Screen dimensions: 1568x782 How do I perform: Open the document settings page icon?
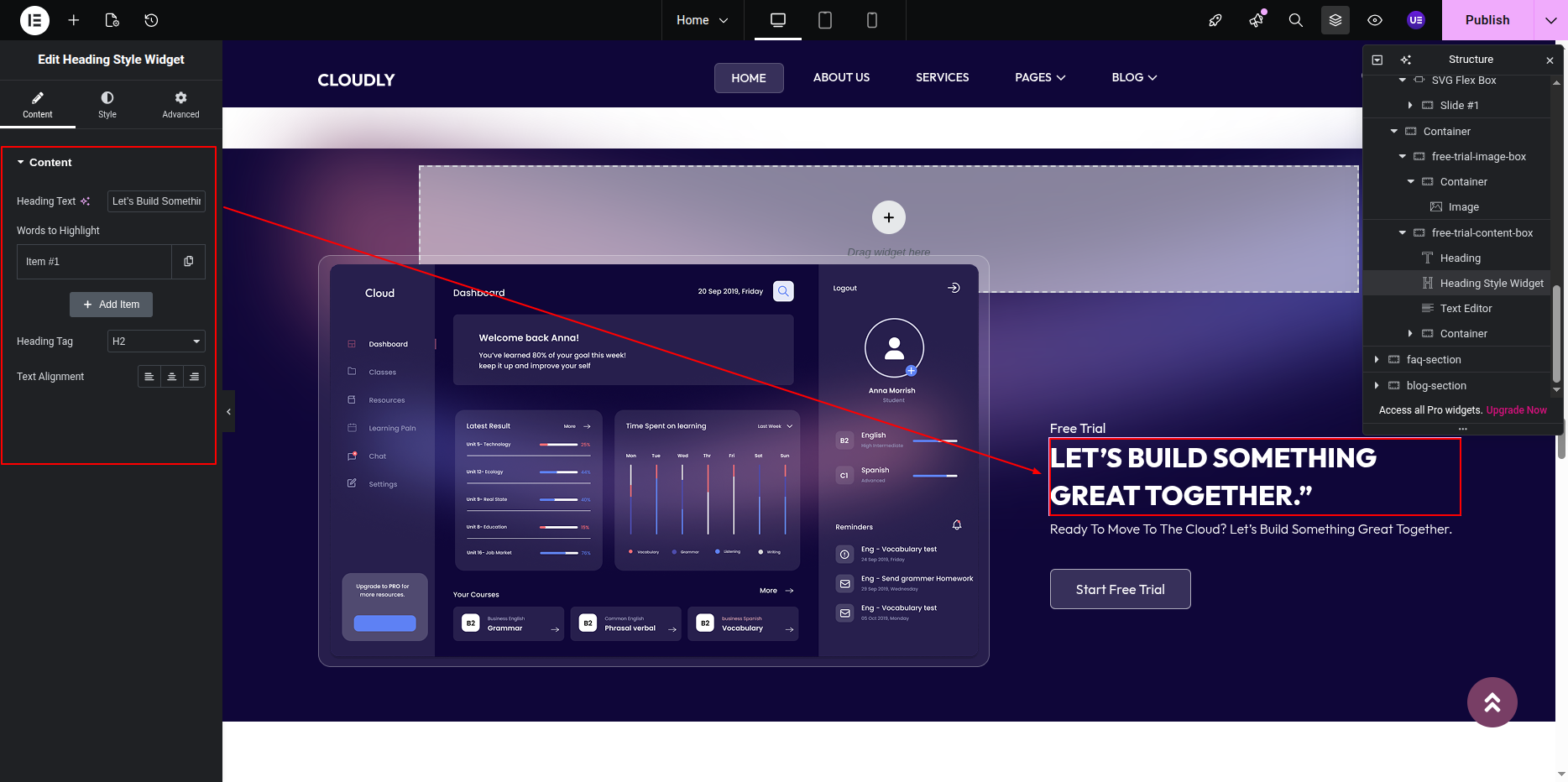pos(112,20)
